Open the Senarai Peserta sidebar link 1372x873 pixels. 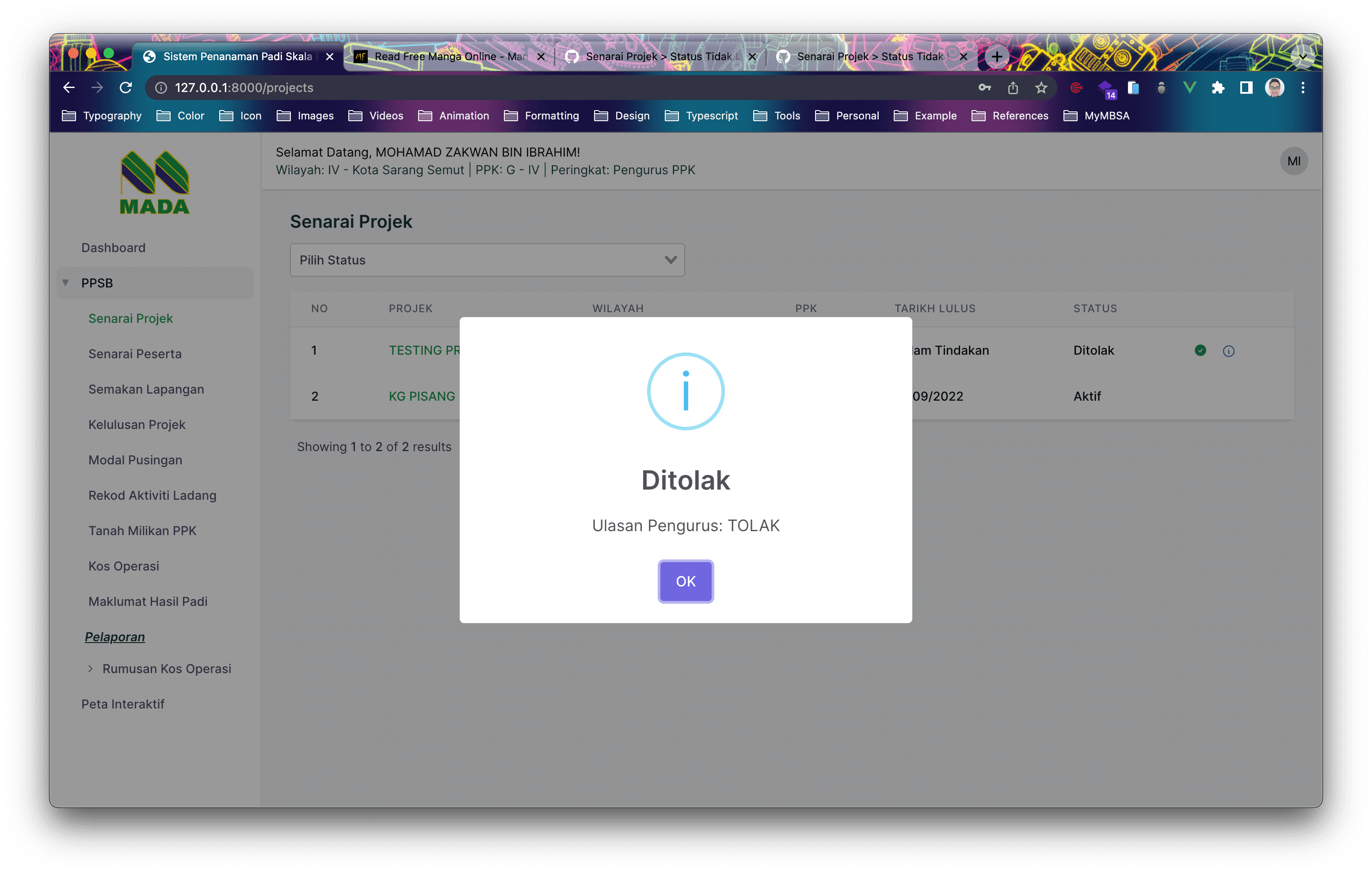click(135, 353)
